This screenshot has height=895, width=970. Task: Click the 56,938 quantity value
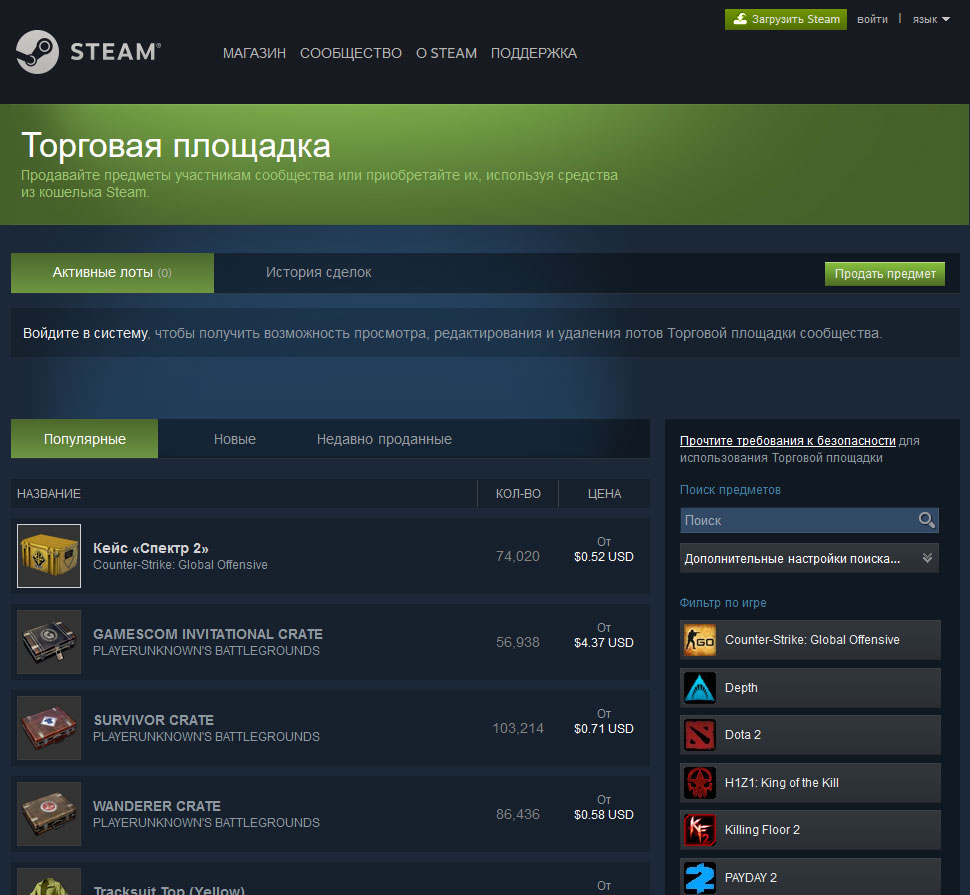tap(518, 642)
